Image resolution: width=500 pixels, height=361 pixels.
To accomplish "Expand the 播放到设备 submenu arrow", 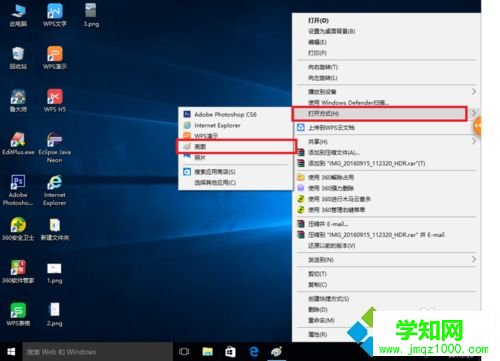I will click(x=474, y=91).
